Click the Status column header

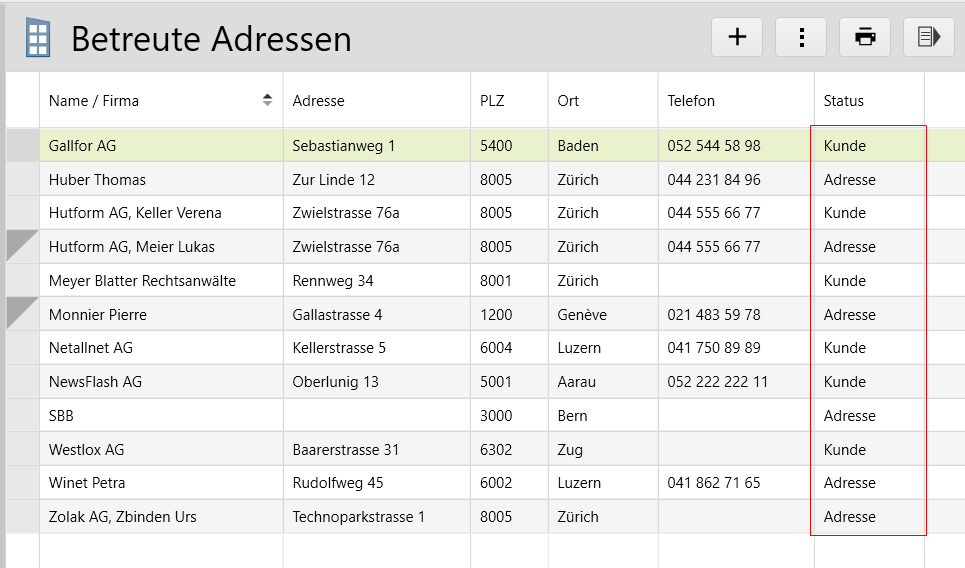click(843, 101)
